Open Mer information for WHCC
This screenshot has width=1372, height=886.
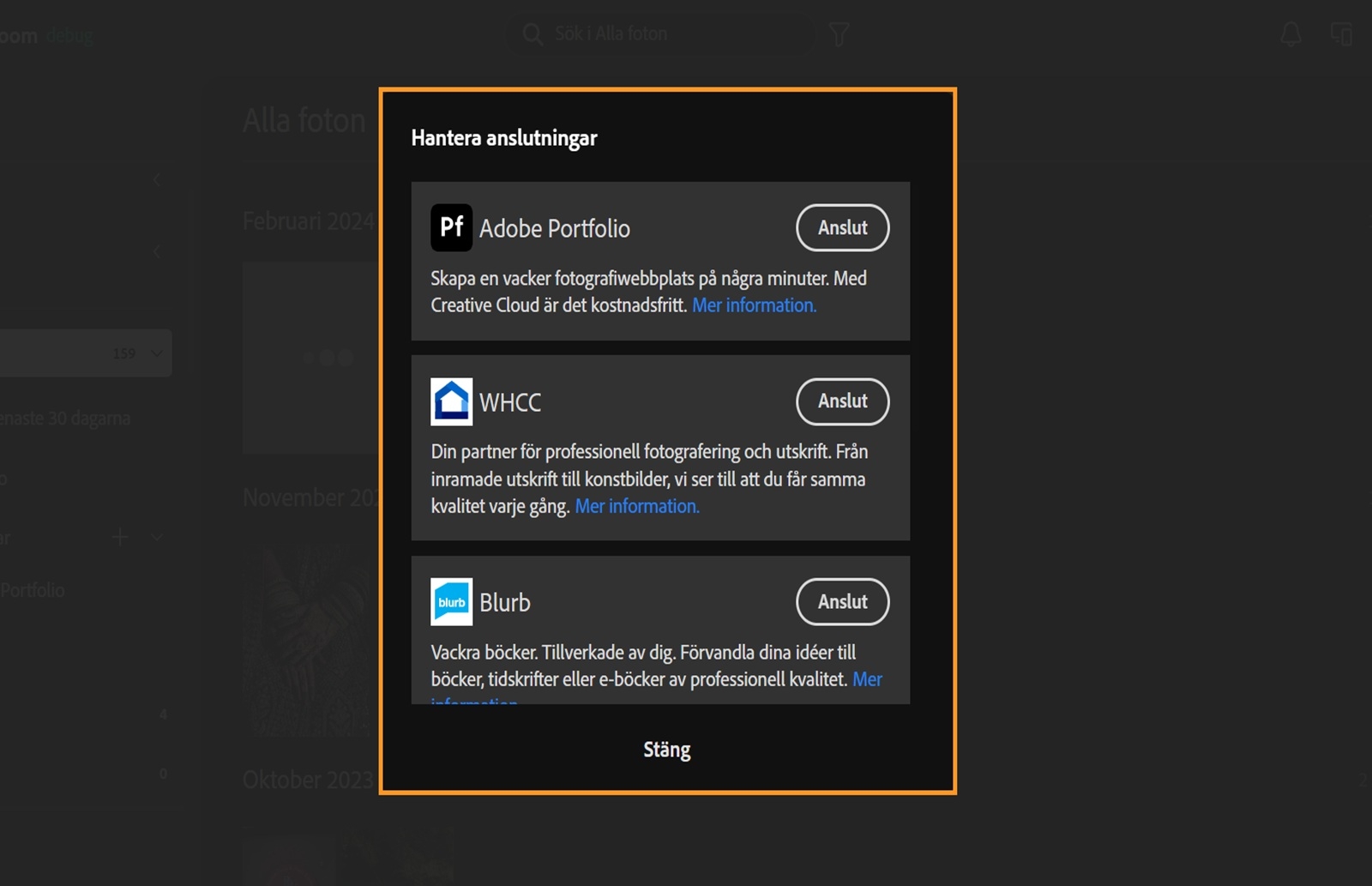636,506
